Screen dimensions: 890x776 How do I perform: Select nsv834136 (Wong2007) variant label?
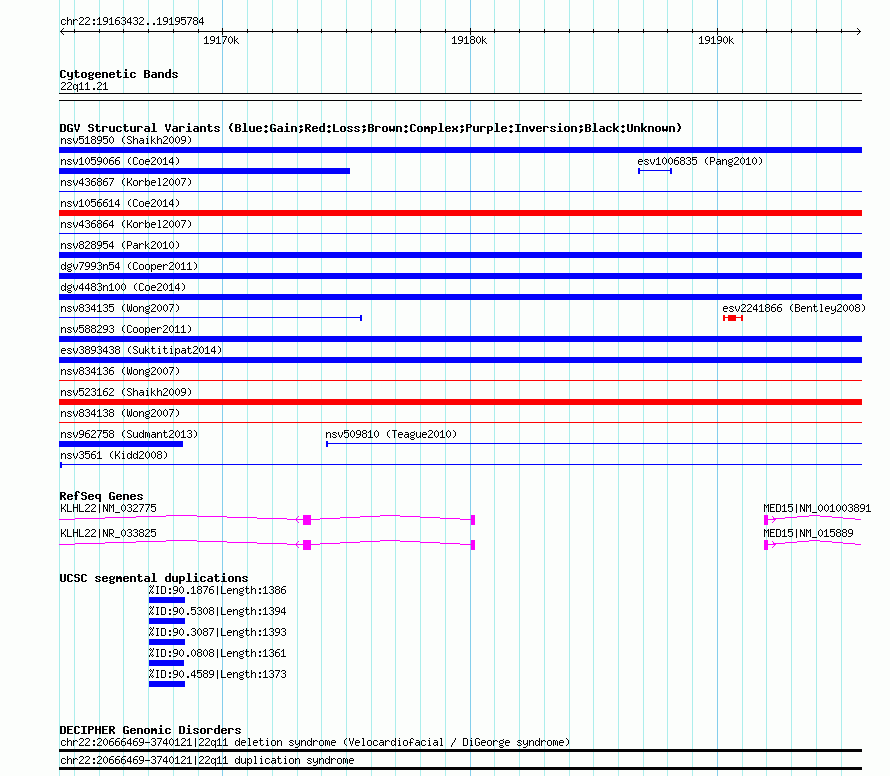point(120,371)
